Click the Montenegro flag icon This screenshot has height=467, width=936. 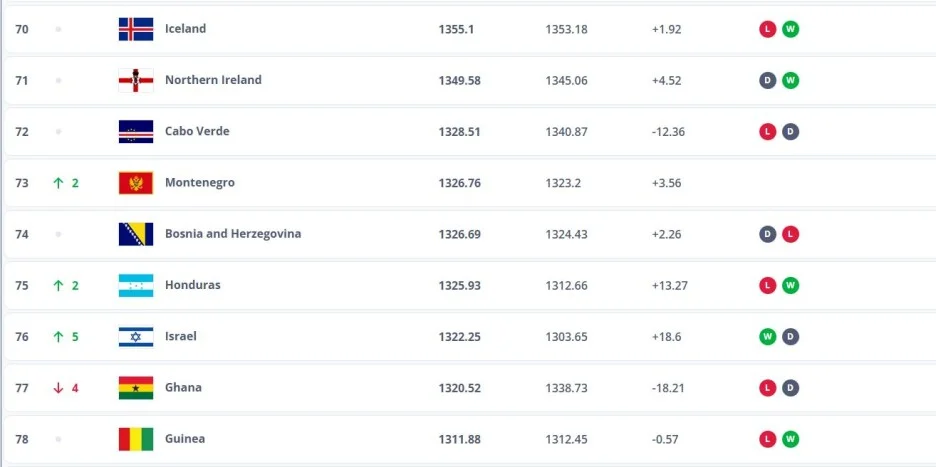pos(136,183)
